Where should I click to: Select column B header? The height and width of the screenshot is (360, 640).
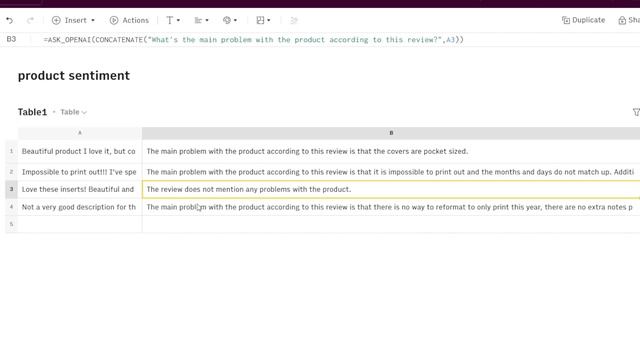pos(391,133)
